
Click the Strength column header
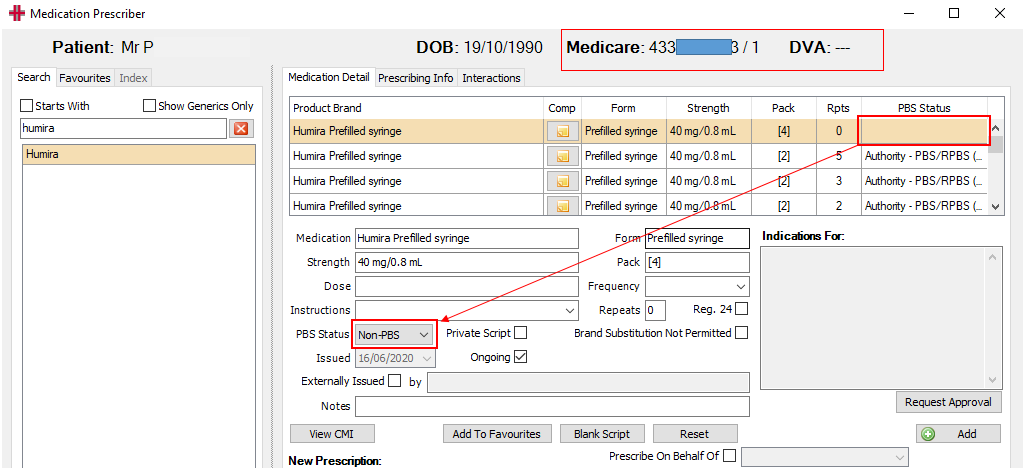coord(708,109)
